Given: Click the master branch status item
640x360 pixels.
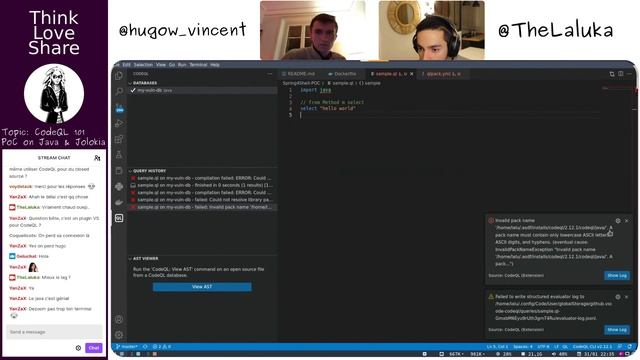Looking at the screenshot, I should coord(127,347).
